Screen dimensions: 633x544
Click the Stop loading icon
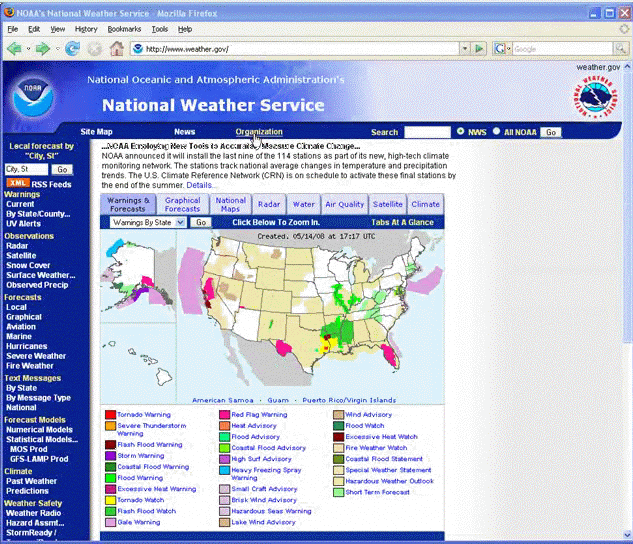(95, 49)
